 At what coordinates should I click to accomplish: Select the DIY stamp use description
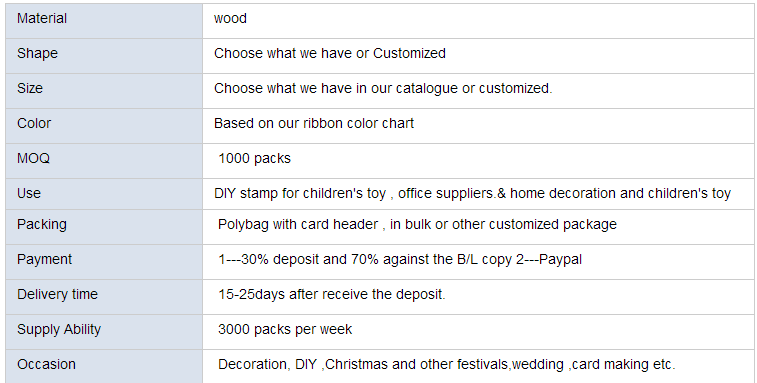(472, 194)
